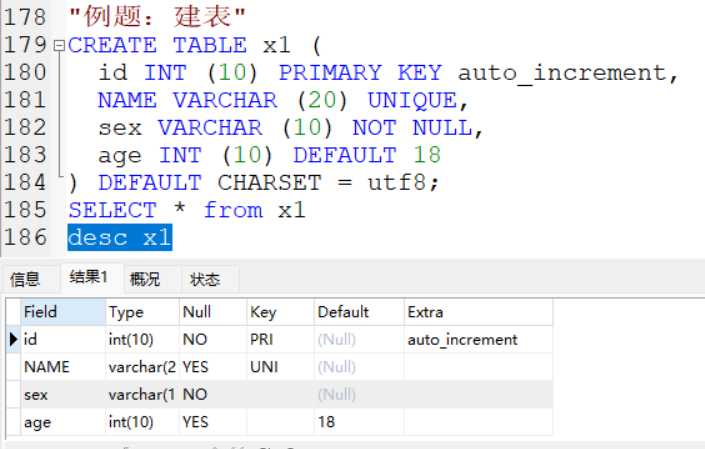Click the Default column header

(x=359, y=312)
